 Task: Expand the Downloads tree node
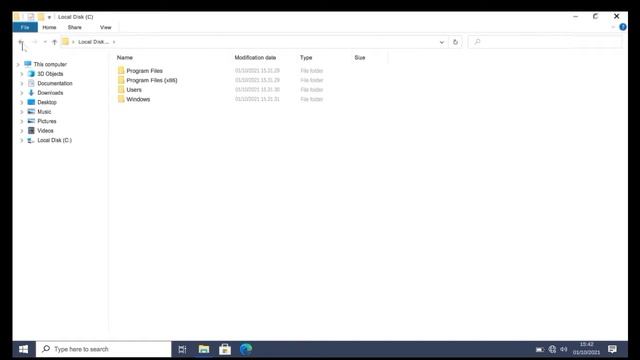[22, 93]
